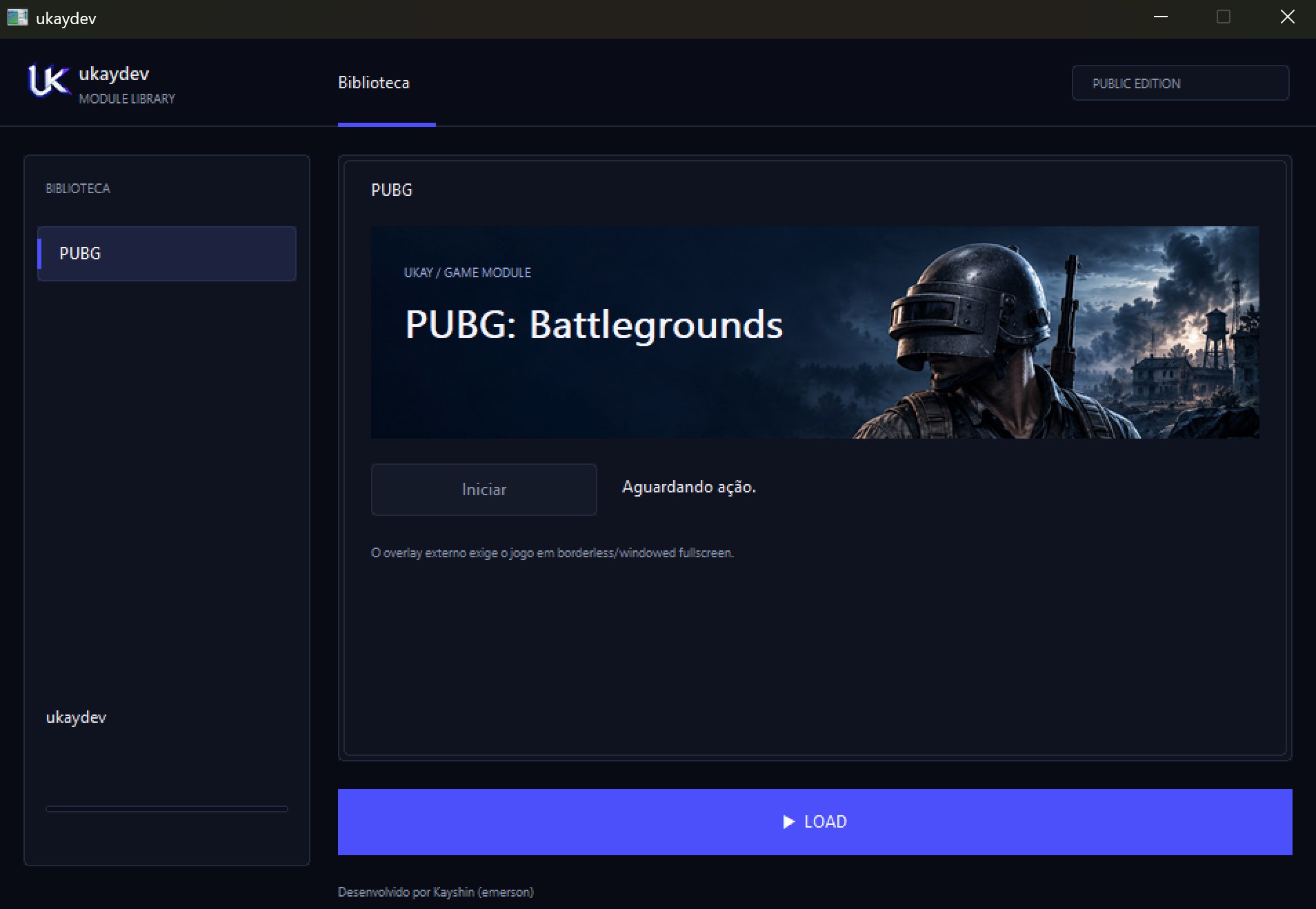Click the ukaydev header brand name

coord(114,74)
